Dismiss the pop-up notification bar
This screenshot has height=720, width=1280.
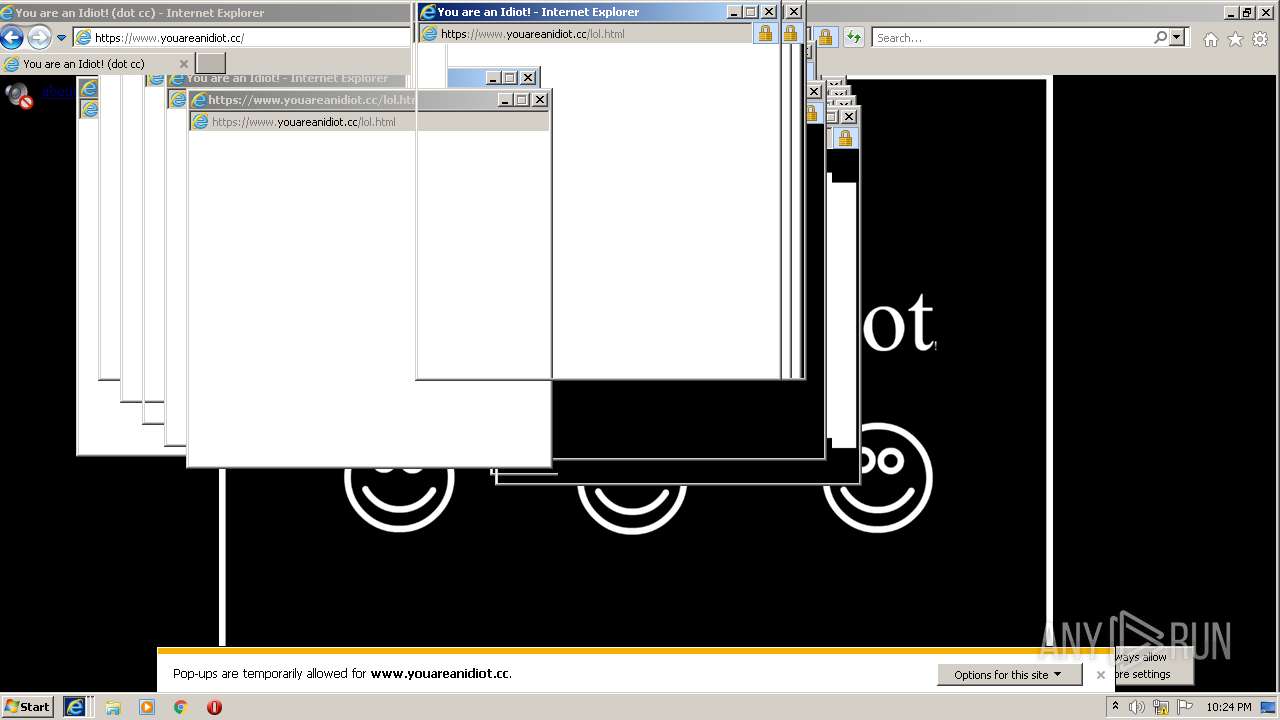tap(1101, 675)
